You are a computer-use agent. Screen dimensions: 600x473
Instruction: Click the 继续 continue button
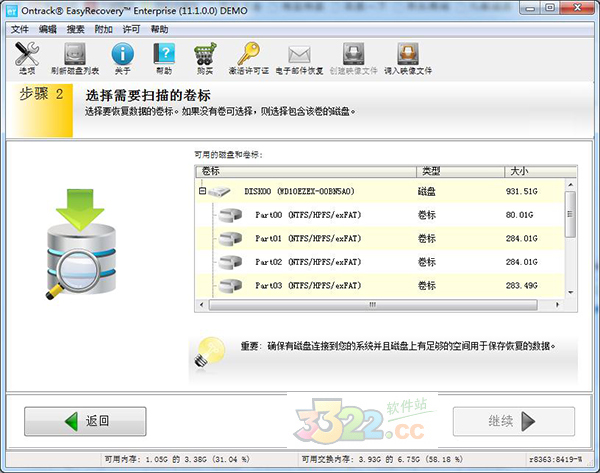pyautogui.click(x=514, y=421)
